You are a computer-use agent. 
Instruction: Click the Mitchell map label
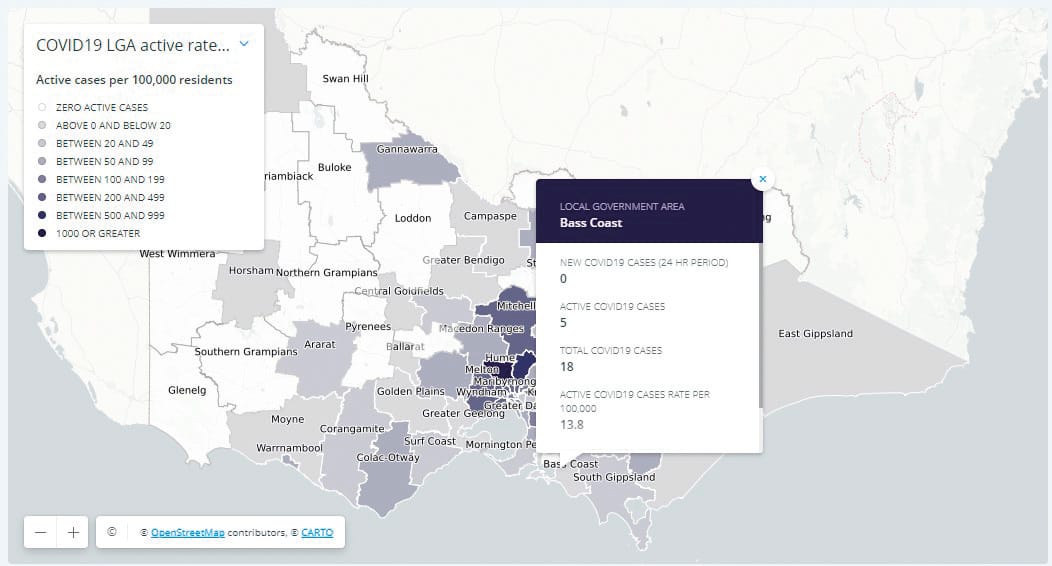[515, 306]
